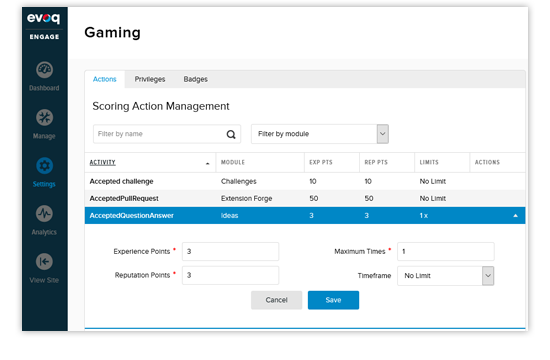Click the Challenges module cell
Image resolution: width=550 pixels, height=360 pixels.
tap(239, 181)
